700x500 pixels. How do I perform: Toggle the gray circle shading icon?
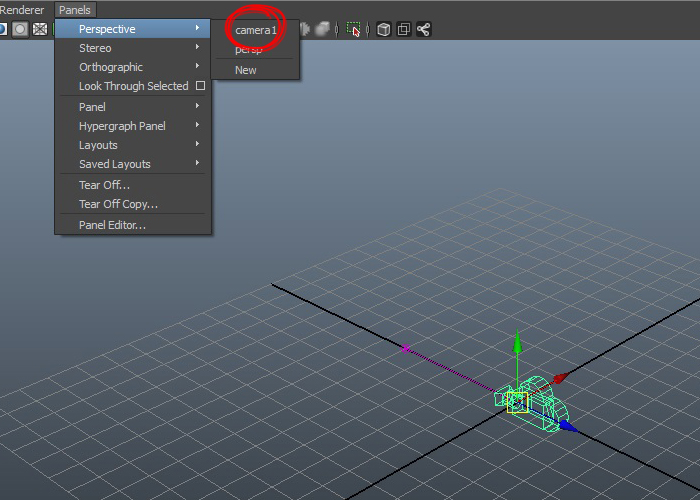click(20, 29)
